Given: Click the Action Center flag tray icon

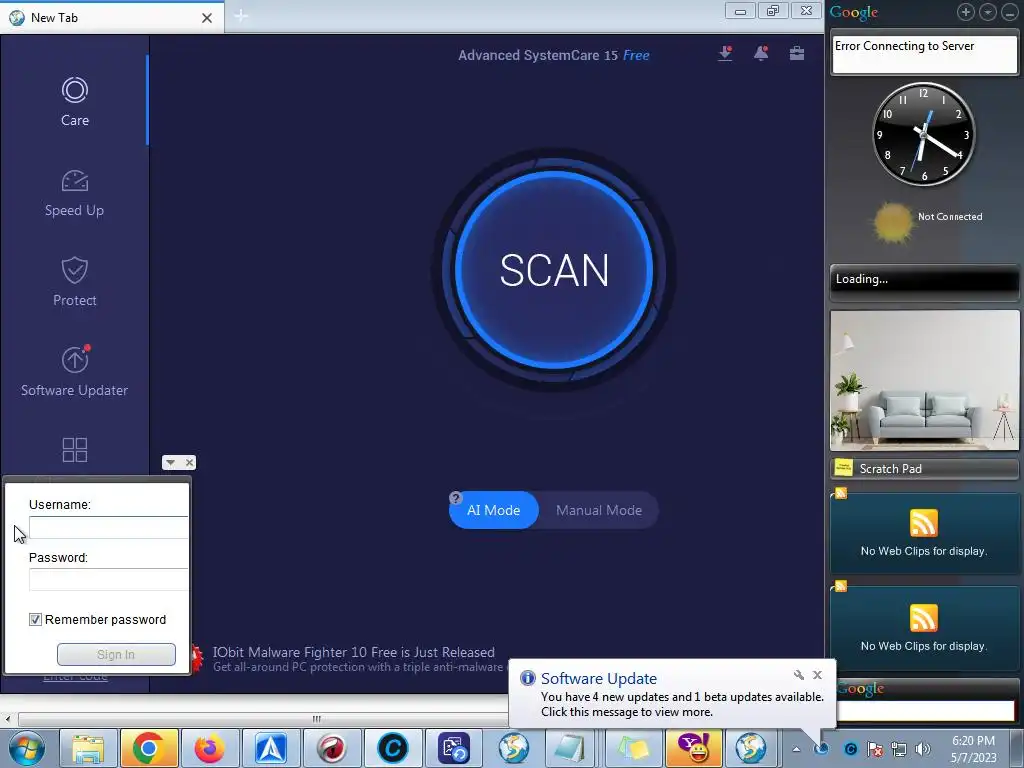Looking at the screenshot, I should [874, 749].
